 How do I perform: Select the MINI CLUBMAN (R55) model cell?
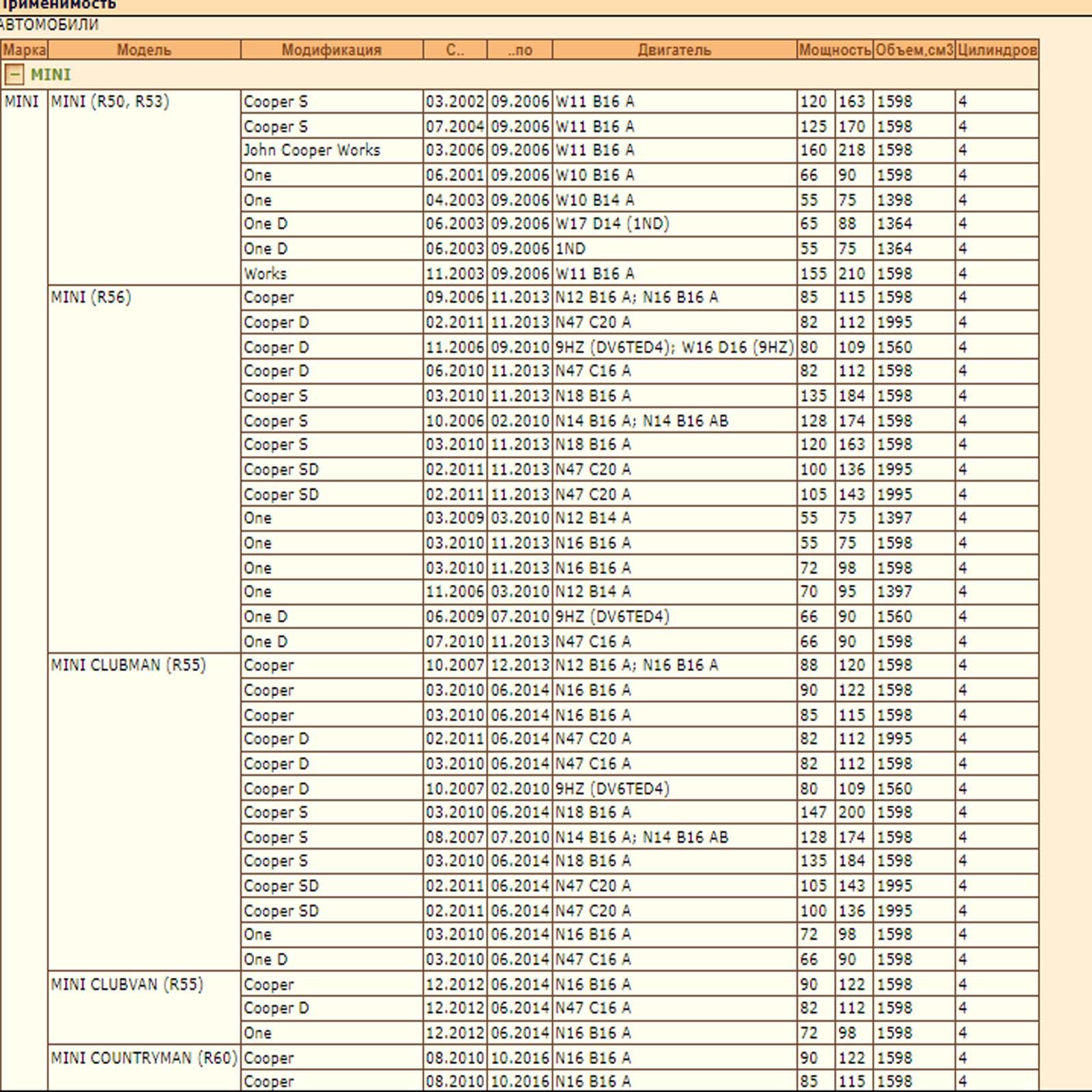[128, 665]
